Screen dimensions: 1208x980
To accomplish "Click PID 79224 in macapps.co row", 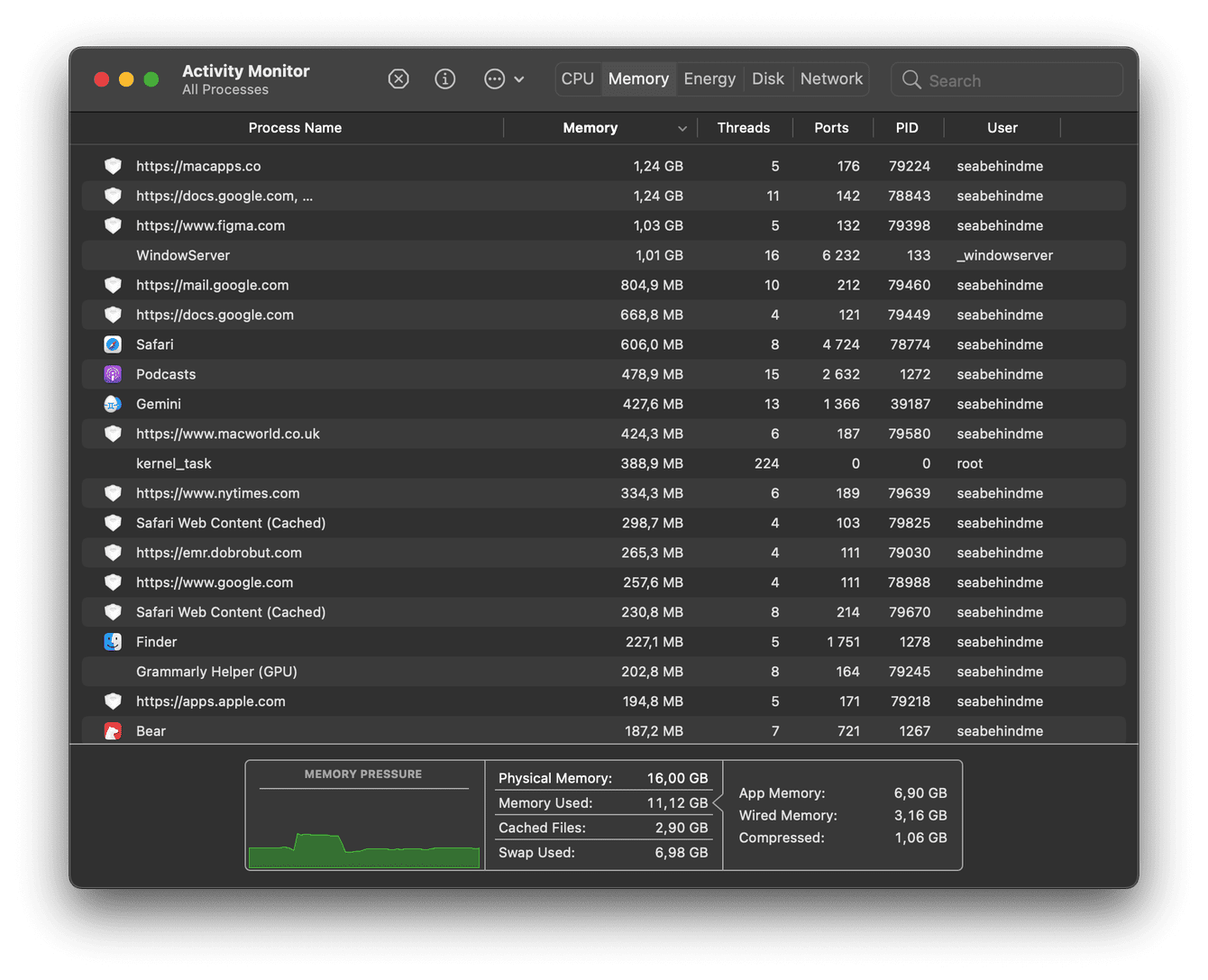I will pyautogui.click(x=909, y=166).
